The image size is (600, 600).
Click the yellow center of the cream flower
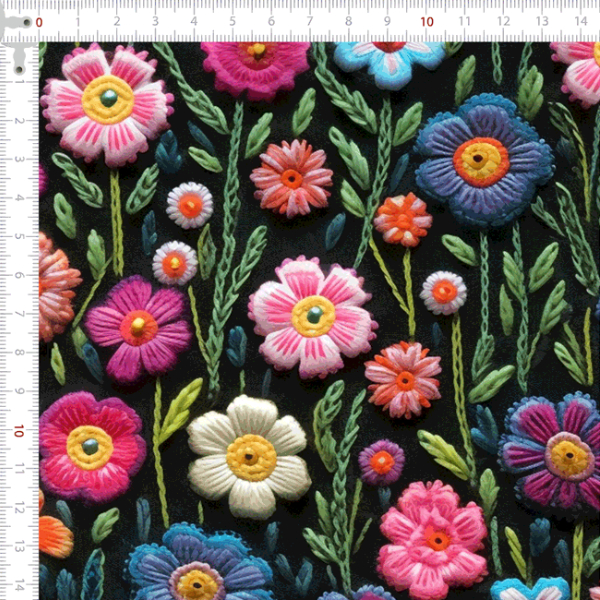pyautogui.click(x=250, y=457)
